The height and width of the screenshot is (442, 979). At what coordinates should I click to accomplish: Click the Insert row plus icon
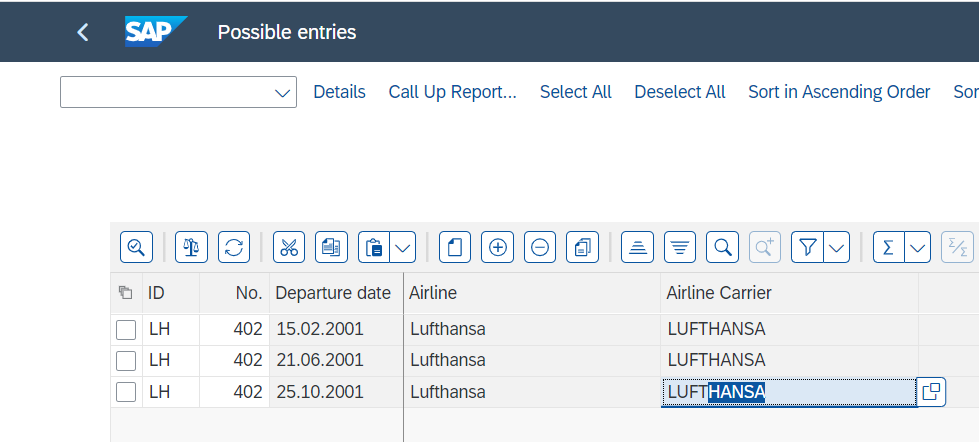(x=497, y=247)
